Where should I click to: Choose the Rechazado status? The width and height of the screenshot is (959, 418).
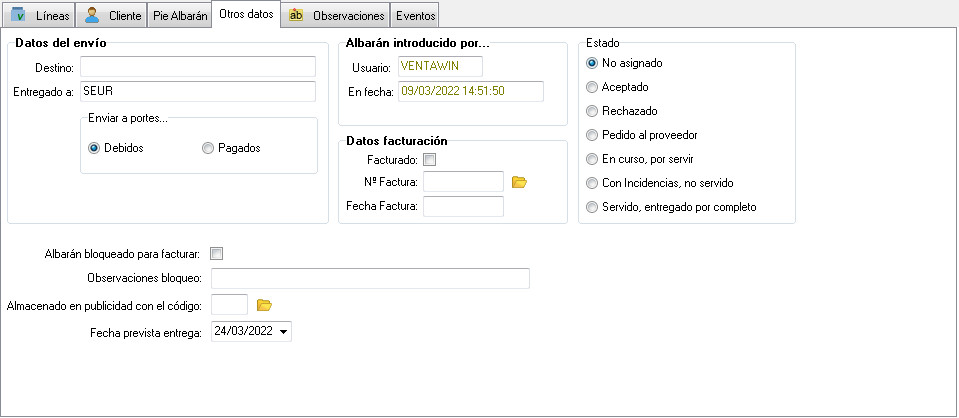(x=592, y=111)
